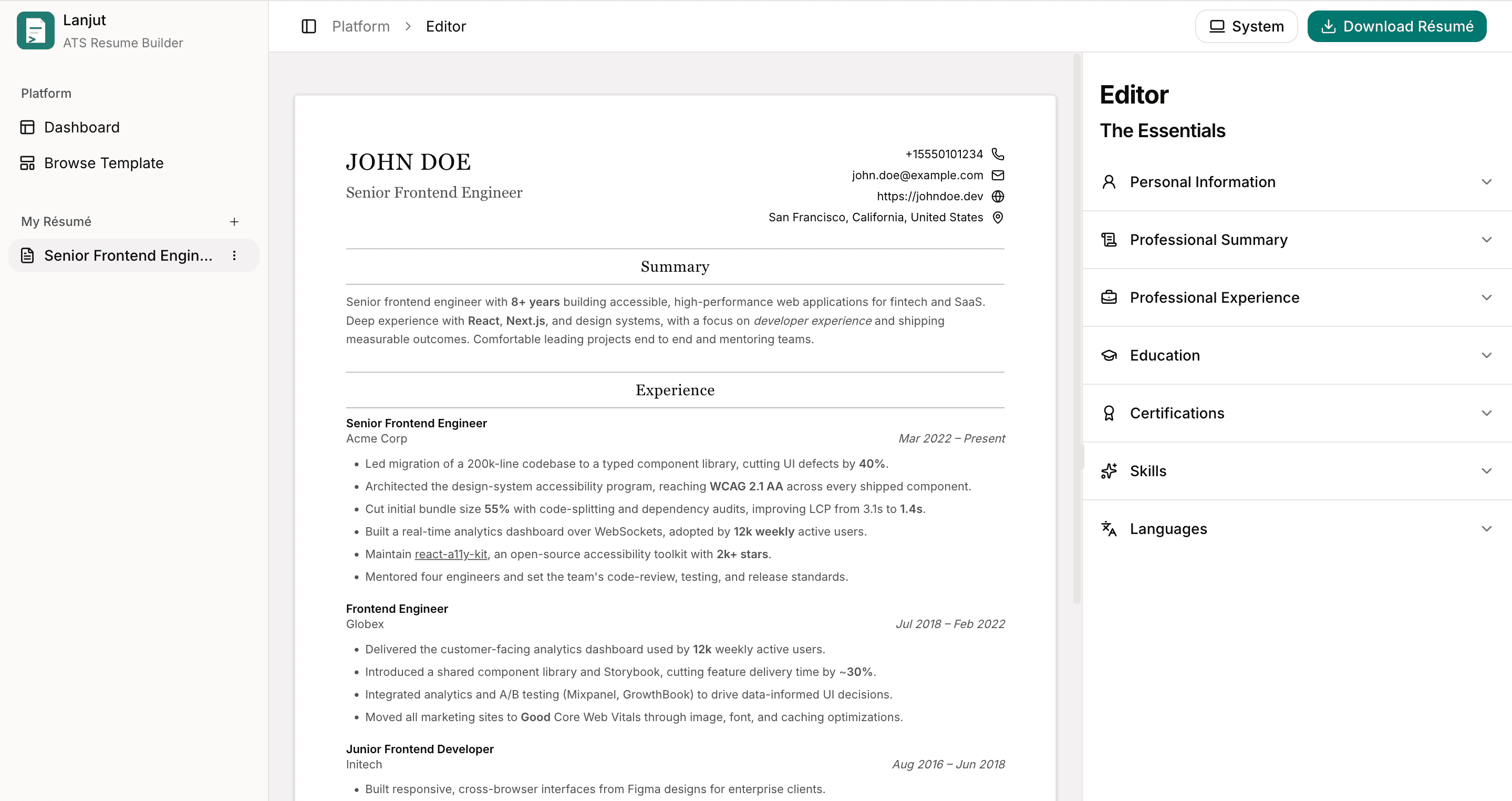Click the Frontend Engineer job title at Globex
The image size is (1512, 801).
397,609
